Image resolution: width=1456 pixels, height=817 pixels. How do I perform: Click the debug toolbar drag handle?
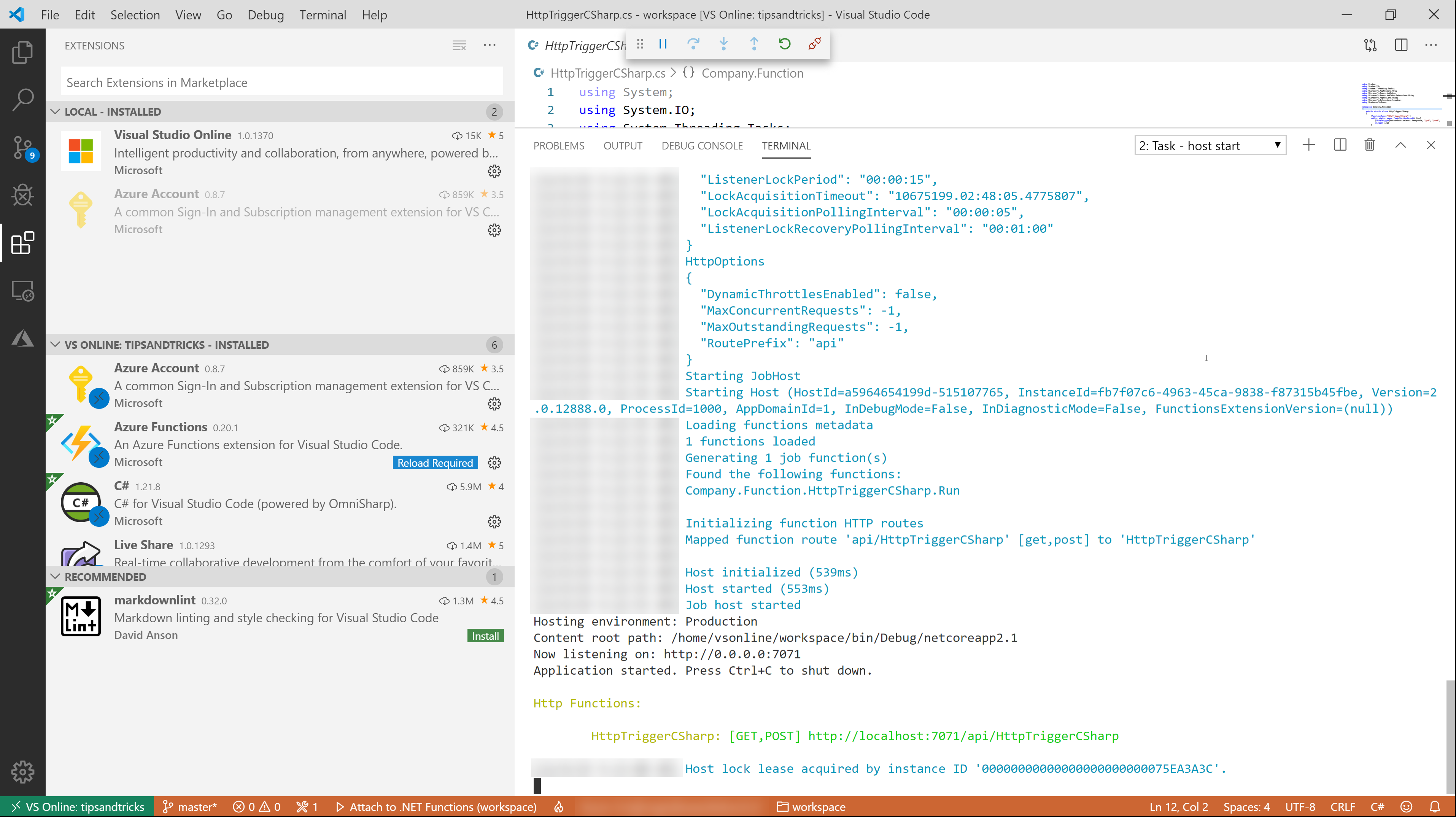pyautogui.click(x=640, y=44)
